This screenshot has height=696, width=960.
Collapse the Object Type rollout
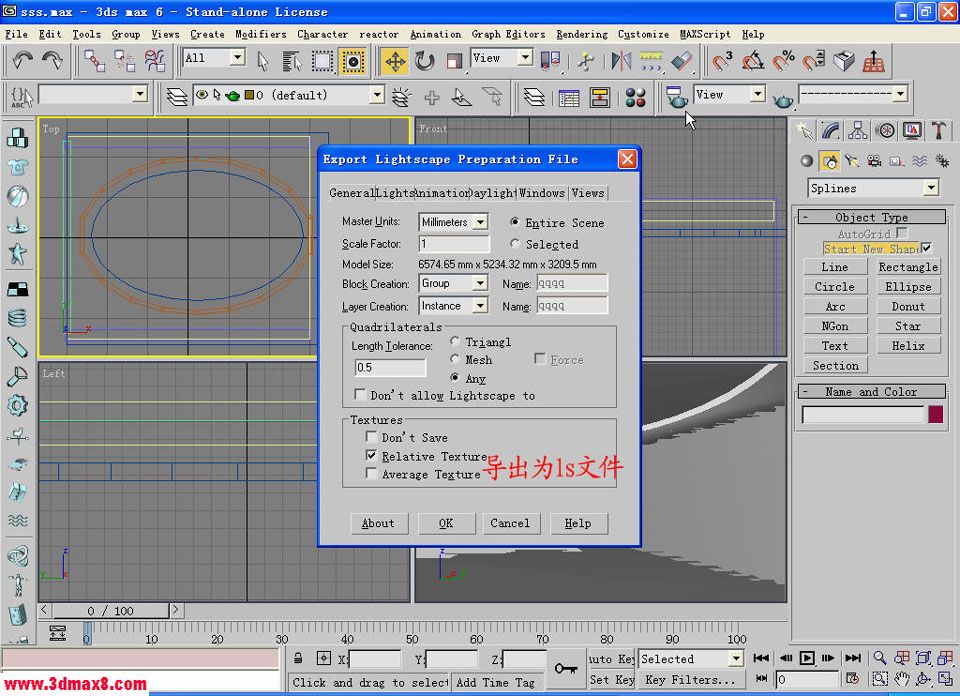[872, 217]
